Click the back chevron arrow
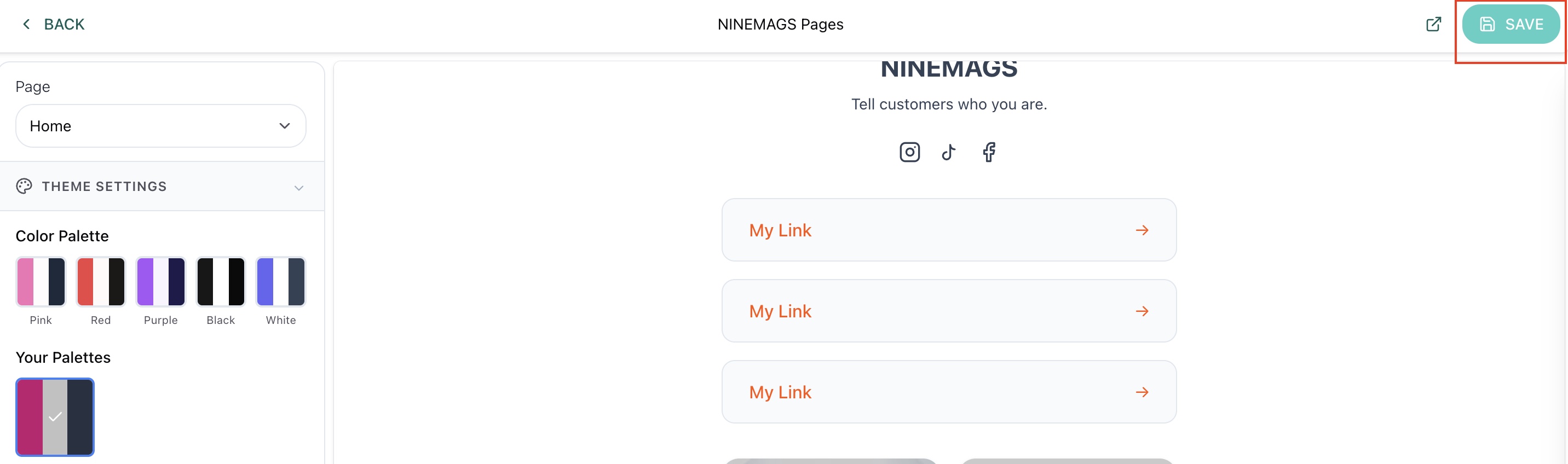This screenshot has height=464, width=1568. pyautogui.click(x=26, y=24)
